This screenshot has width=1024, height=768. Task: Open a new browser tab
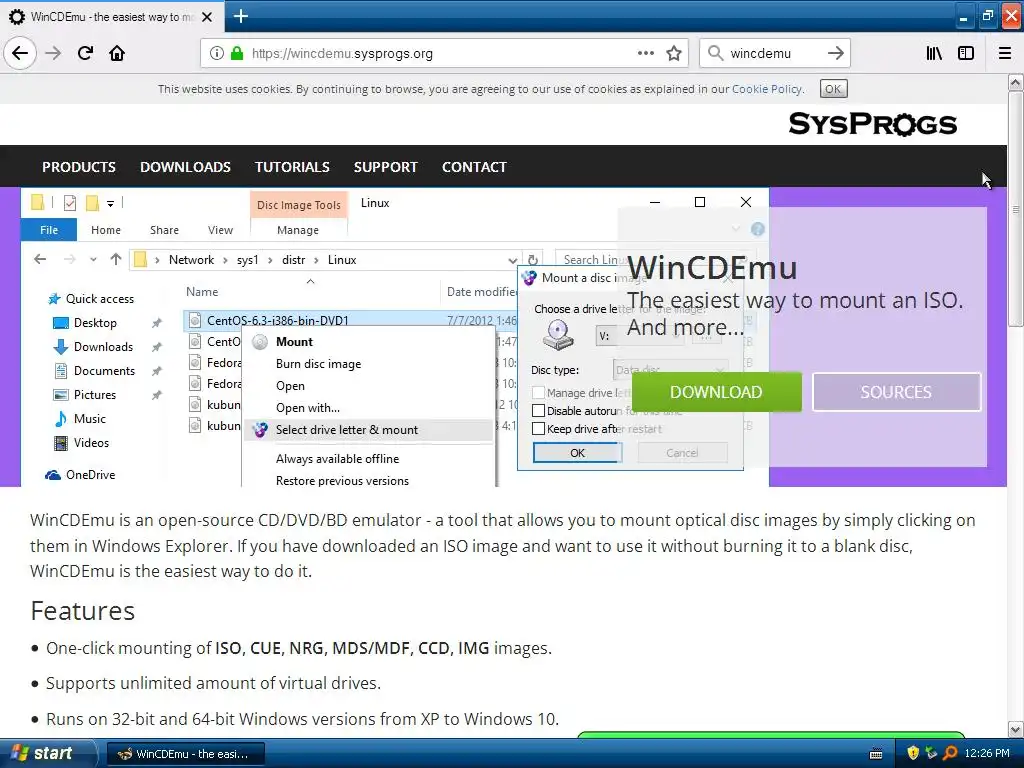click(x=240, y=16)
